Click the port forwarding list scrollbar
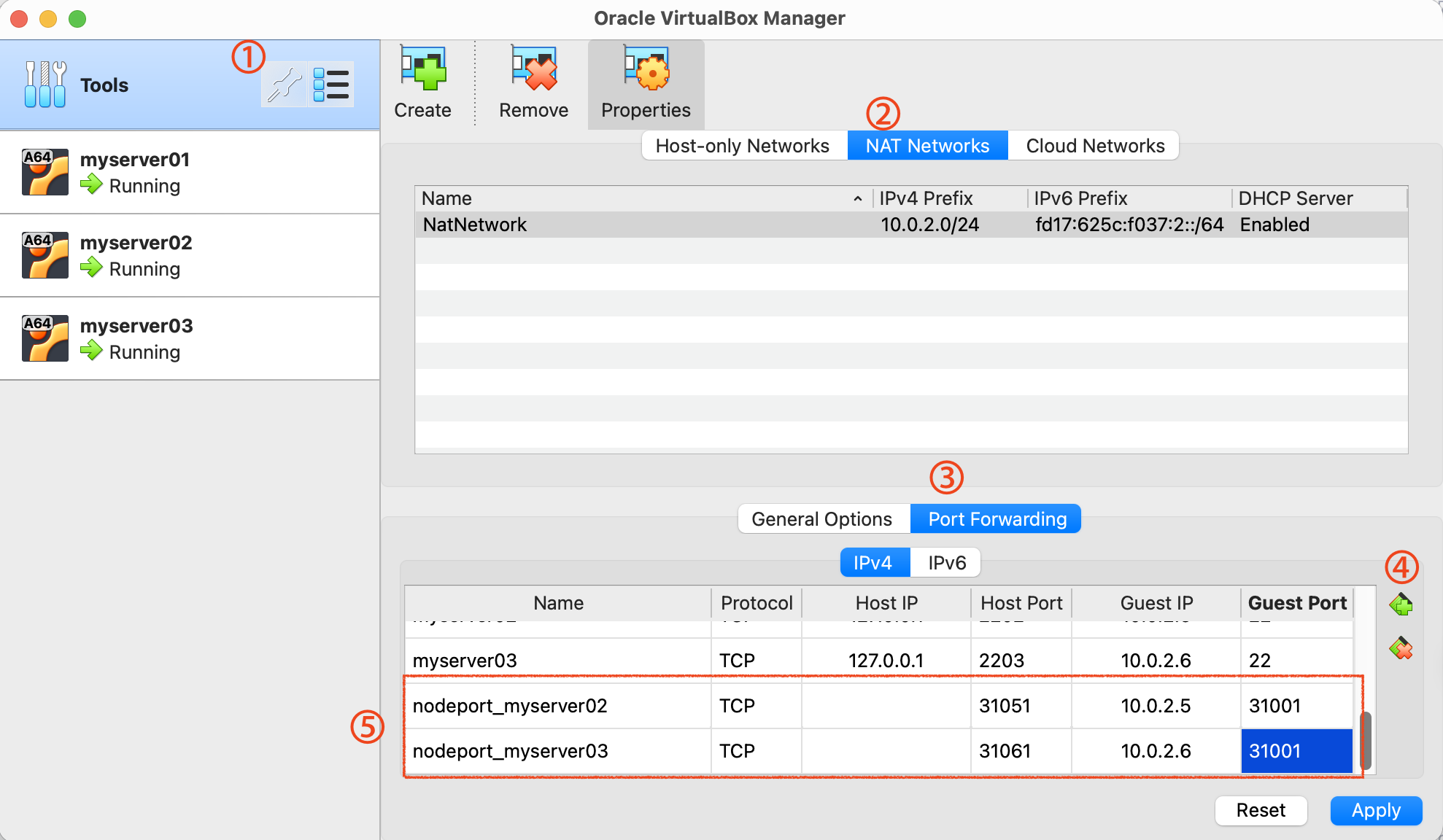Screen dimensions: 1443x840 (1366, 739)
